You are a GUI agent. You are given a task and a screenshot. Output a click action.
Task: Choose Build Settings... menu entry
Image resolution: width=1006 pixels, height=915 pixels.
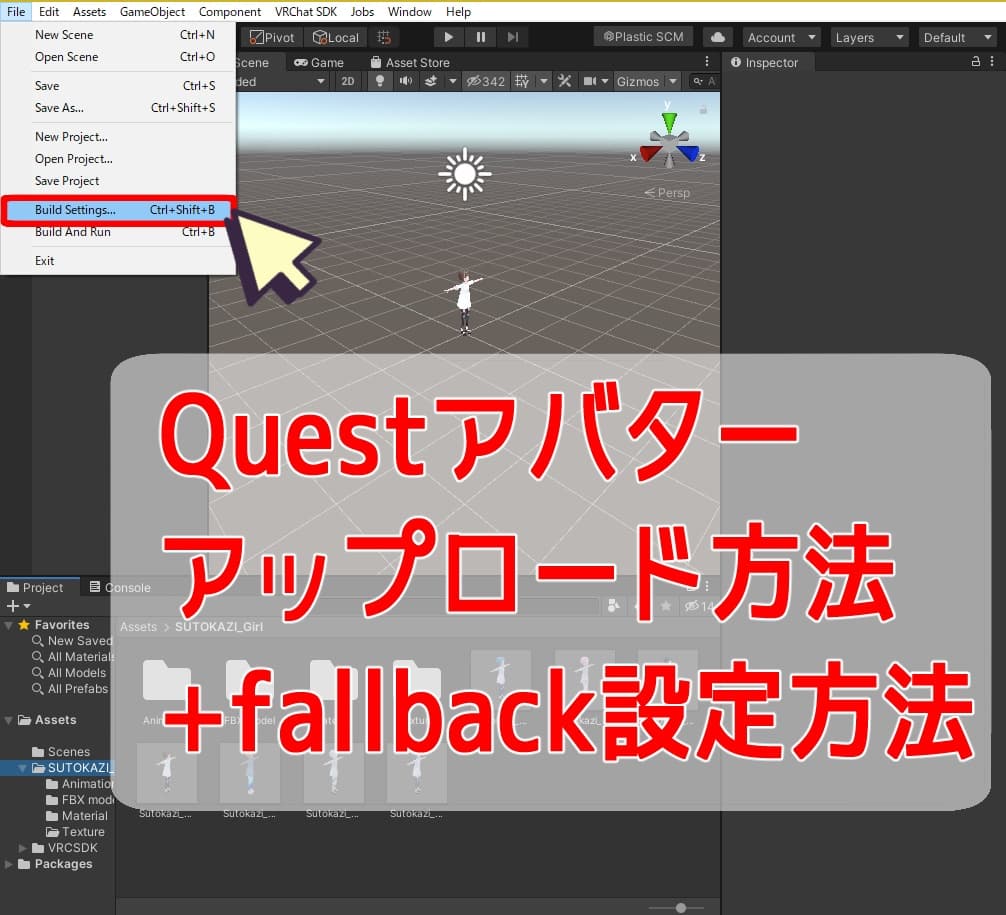(118, 210)
